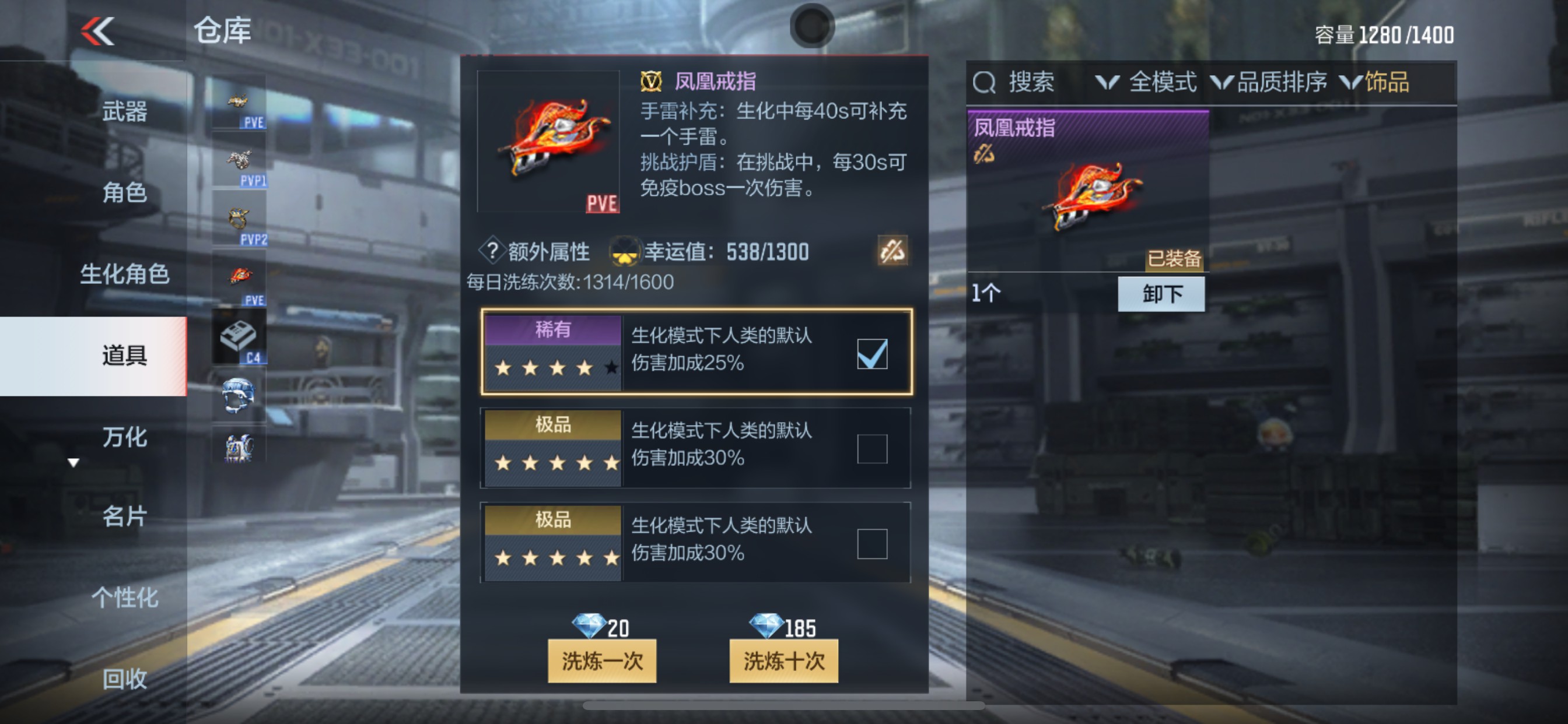Open the 全模式 mode filter dropdown

pyautogui.click(x=1146, y=82)
